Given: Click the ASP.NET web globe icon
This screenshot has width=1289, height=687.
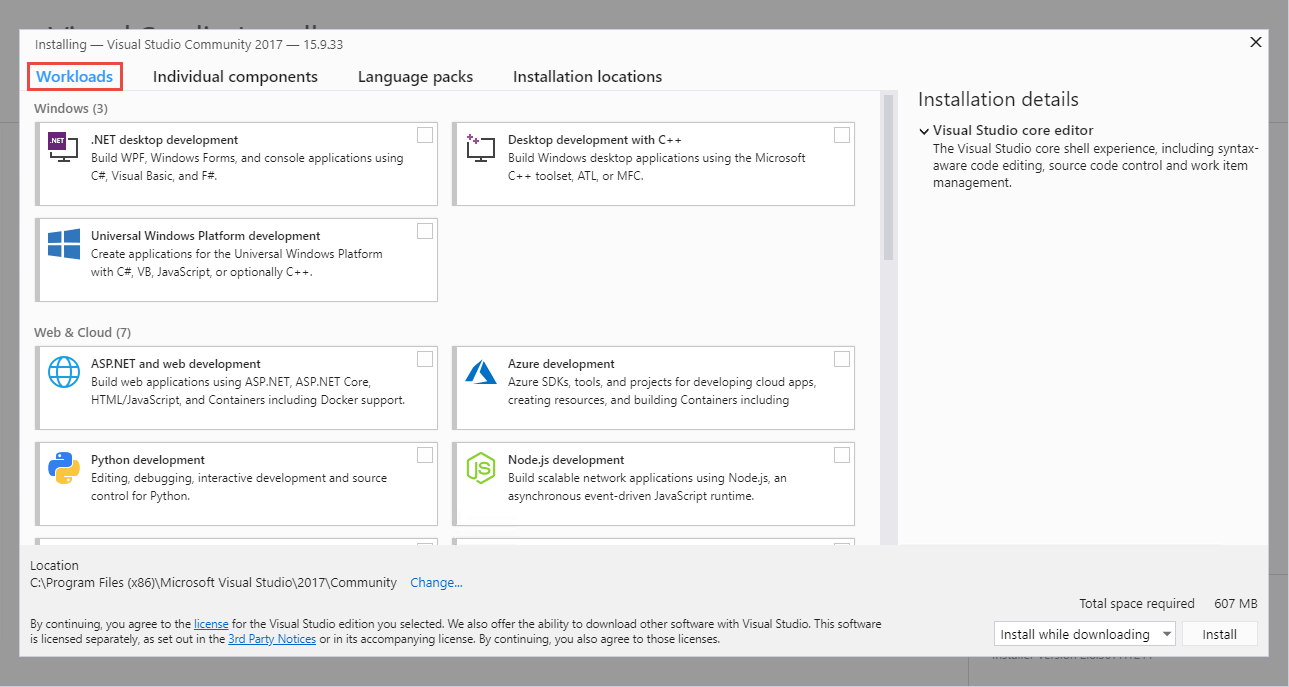Looking at the screenshot, I should point(64,372).
